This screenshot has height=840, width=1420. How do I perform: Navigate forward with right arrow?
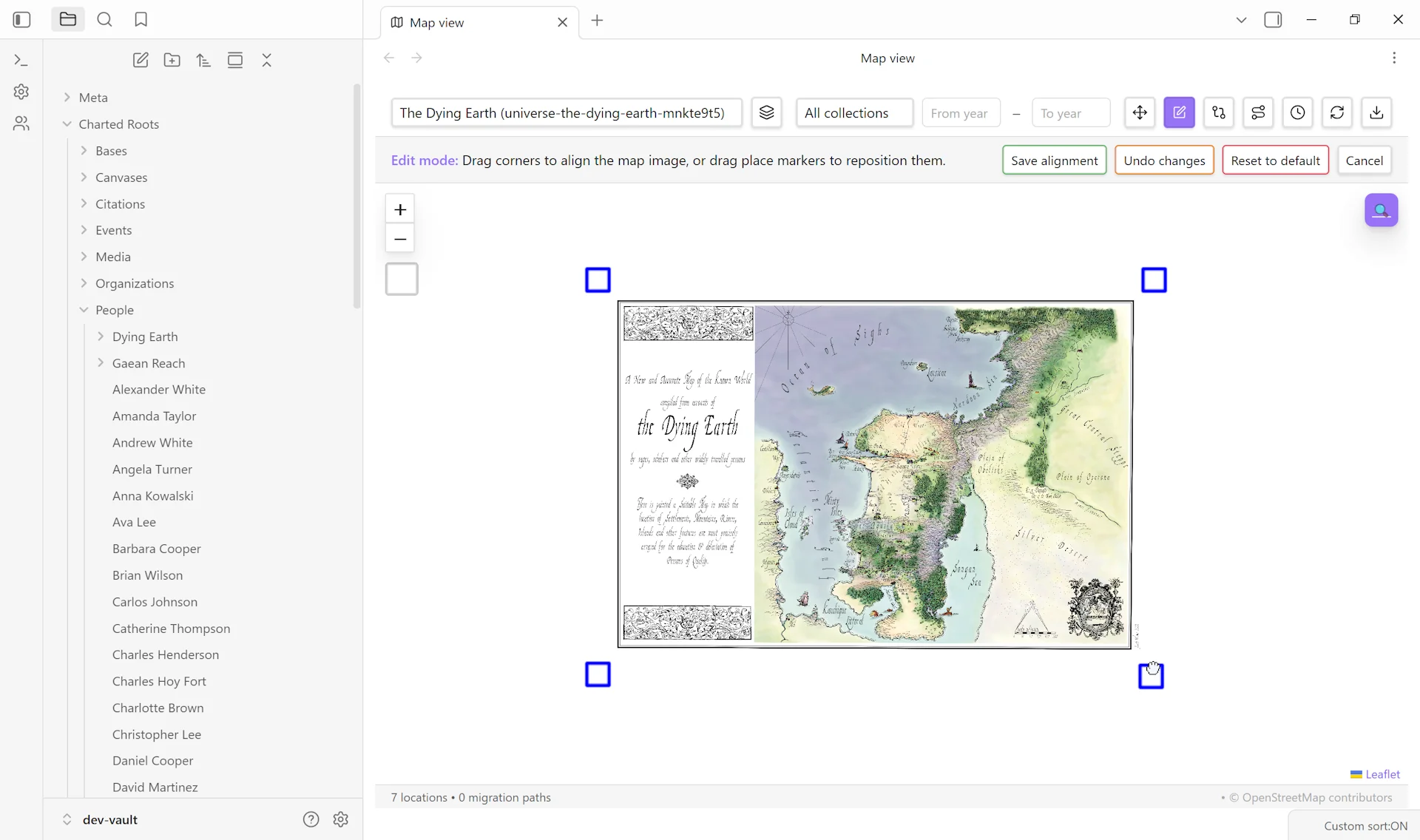[416, 58]
